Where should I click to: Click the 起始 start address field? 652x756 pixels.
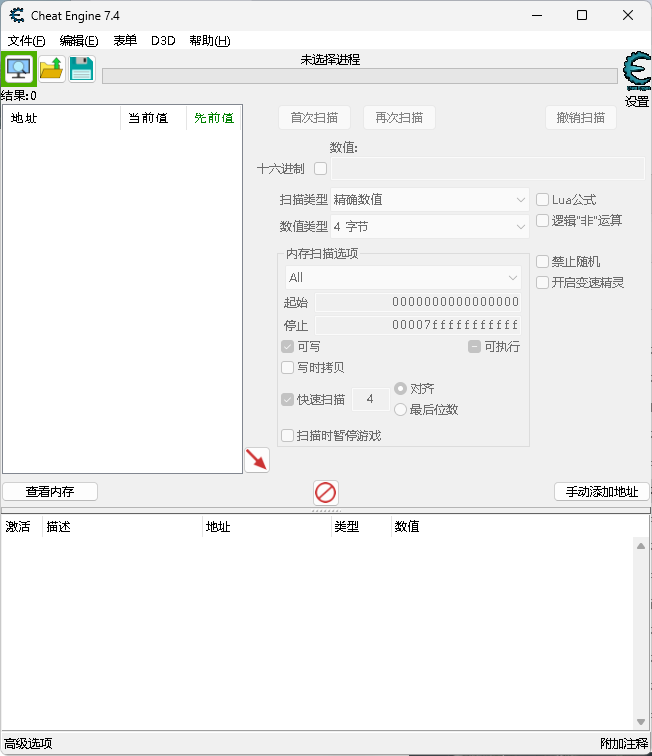click(x=418, y=302)
